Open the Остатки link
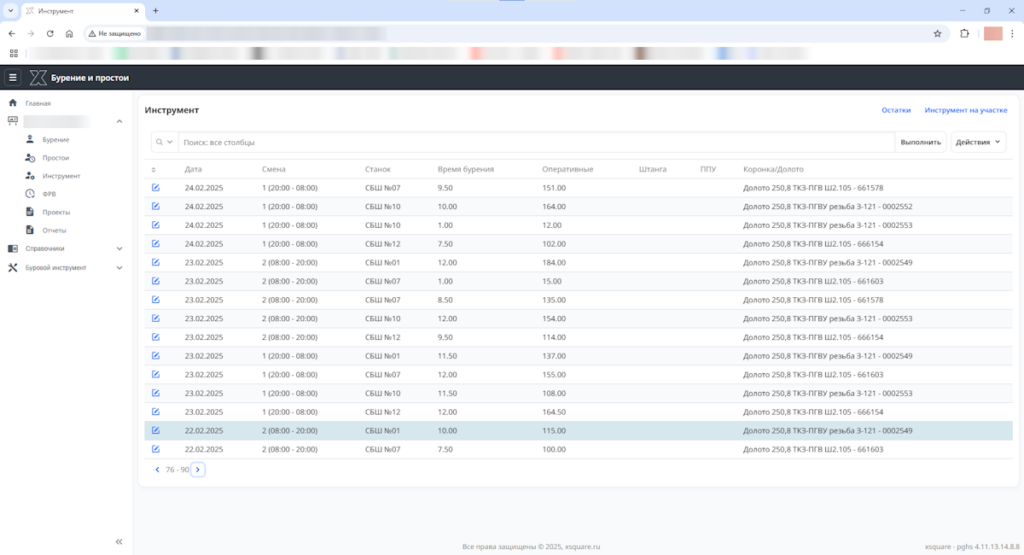The width and height of the screenshot is (1024, 555). (x=895, y=110)
